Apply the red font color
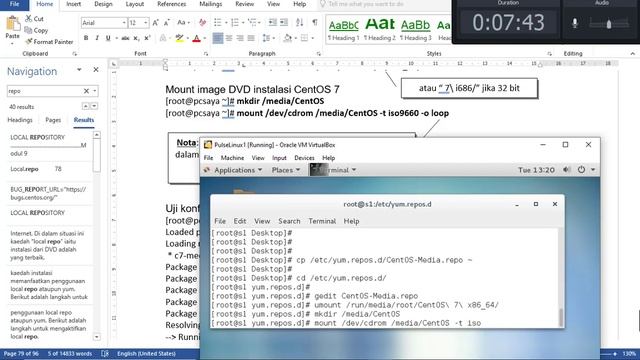This screenshot has height=360, width=640. tap(196, 38)
